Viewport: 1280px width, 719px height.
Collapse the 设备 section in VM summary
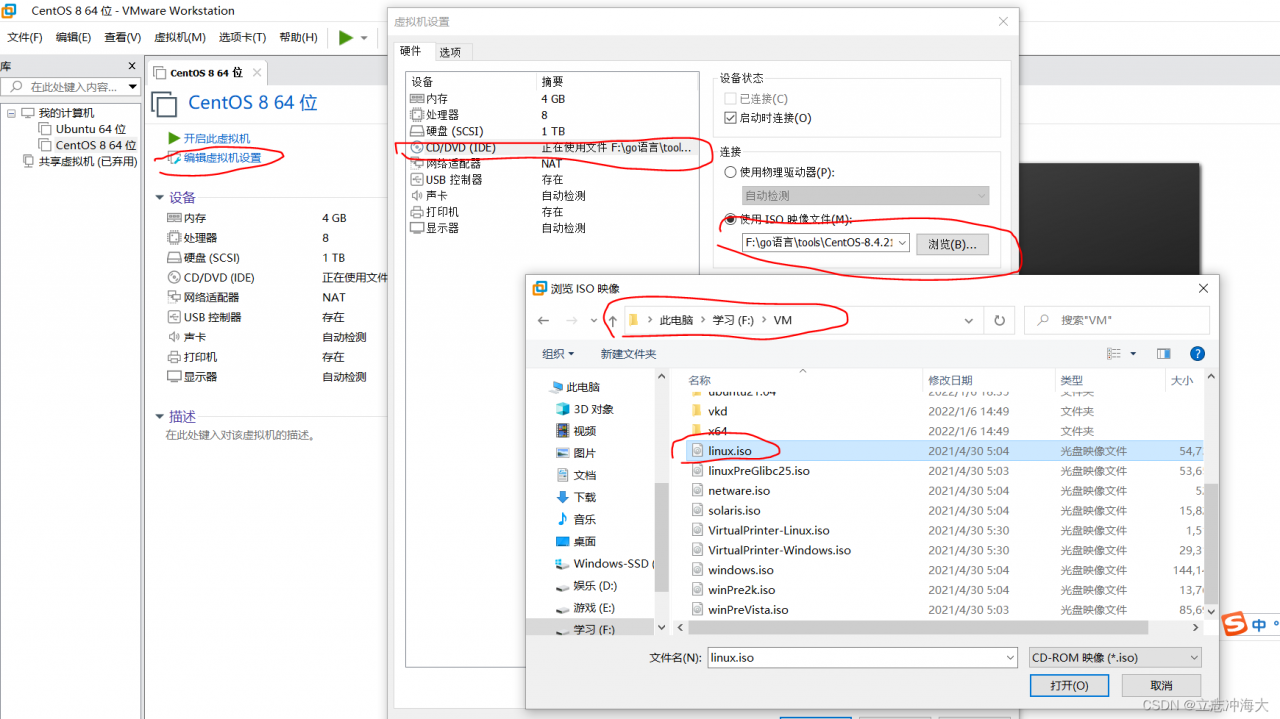point(159,198)
